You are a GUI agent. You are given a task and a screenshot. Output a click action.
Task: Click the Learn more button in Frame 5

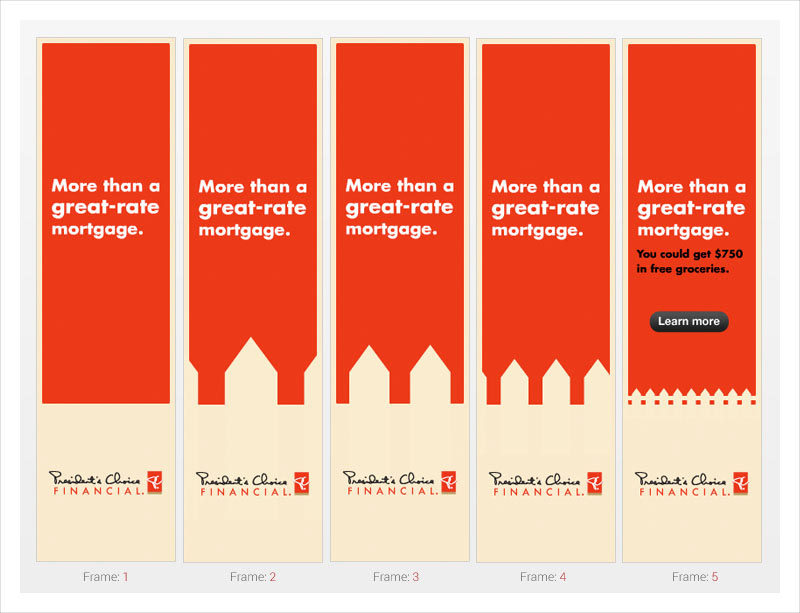pos(689,322)
